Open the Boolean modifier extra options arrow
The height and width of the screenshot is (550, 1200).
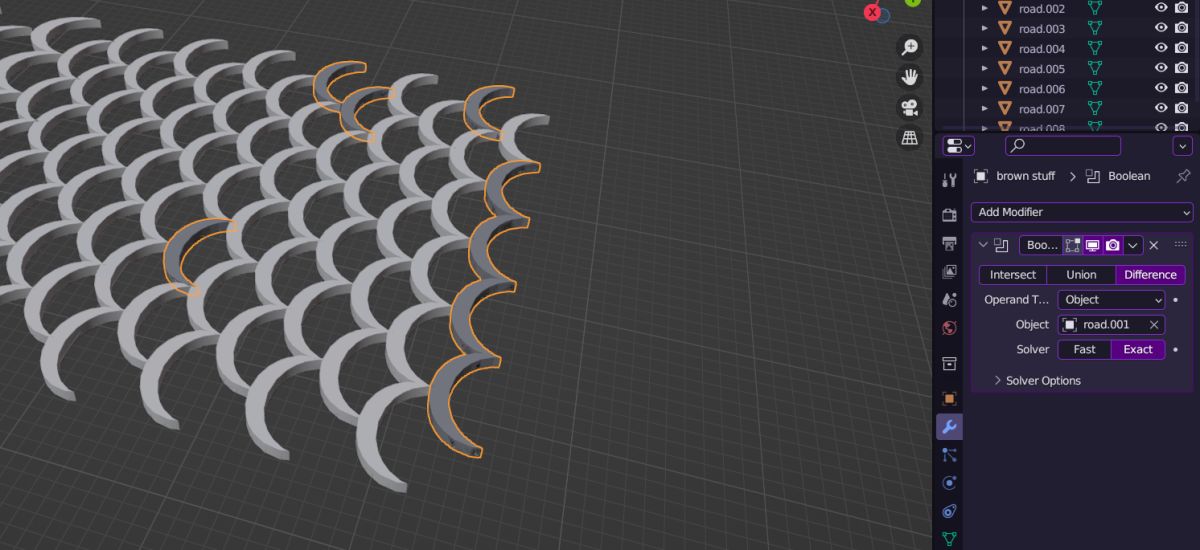pos(1133,245)
